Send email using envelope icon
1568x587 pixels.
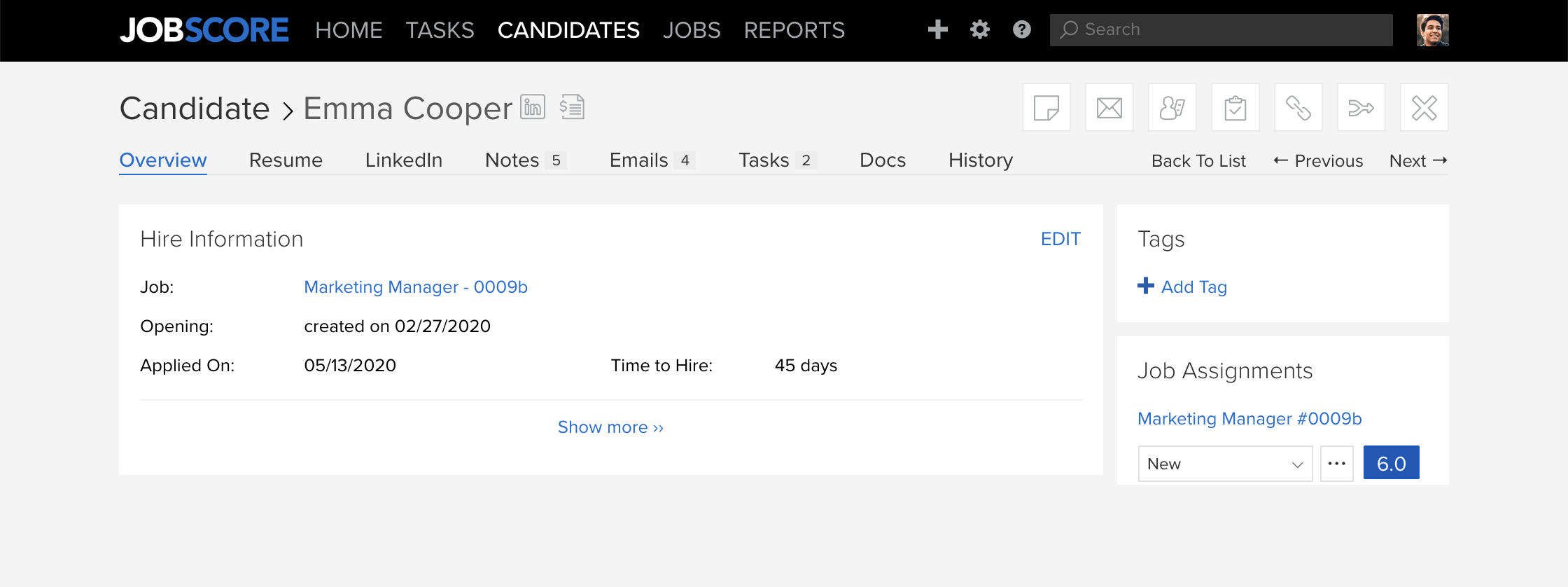click(1109, 108)
